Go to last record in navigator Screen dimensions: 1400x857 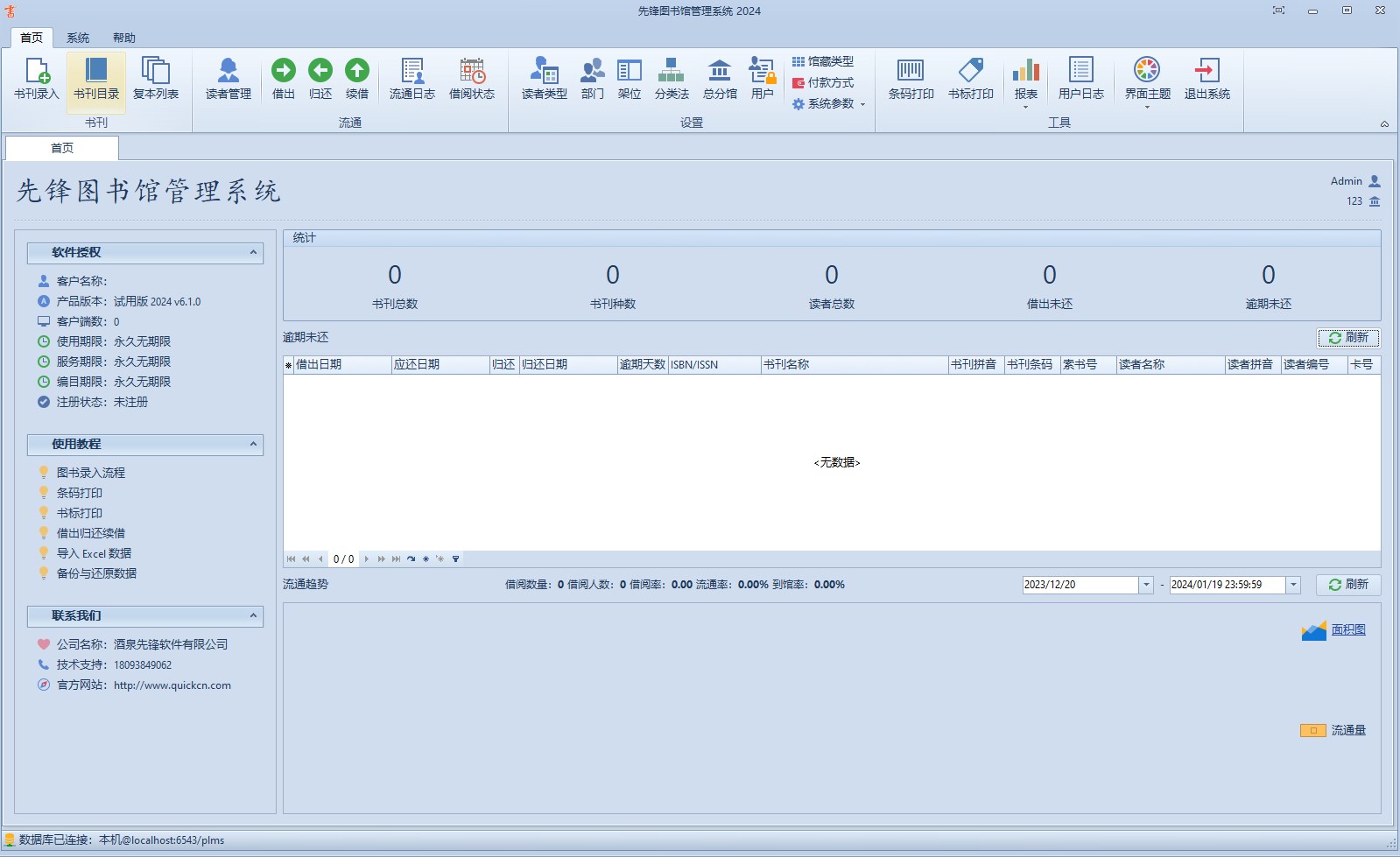396,558
